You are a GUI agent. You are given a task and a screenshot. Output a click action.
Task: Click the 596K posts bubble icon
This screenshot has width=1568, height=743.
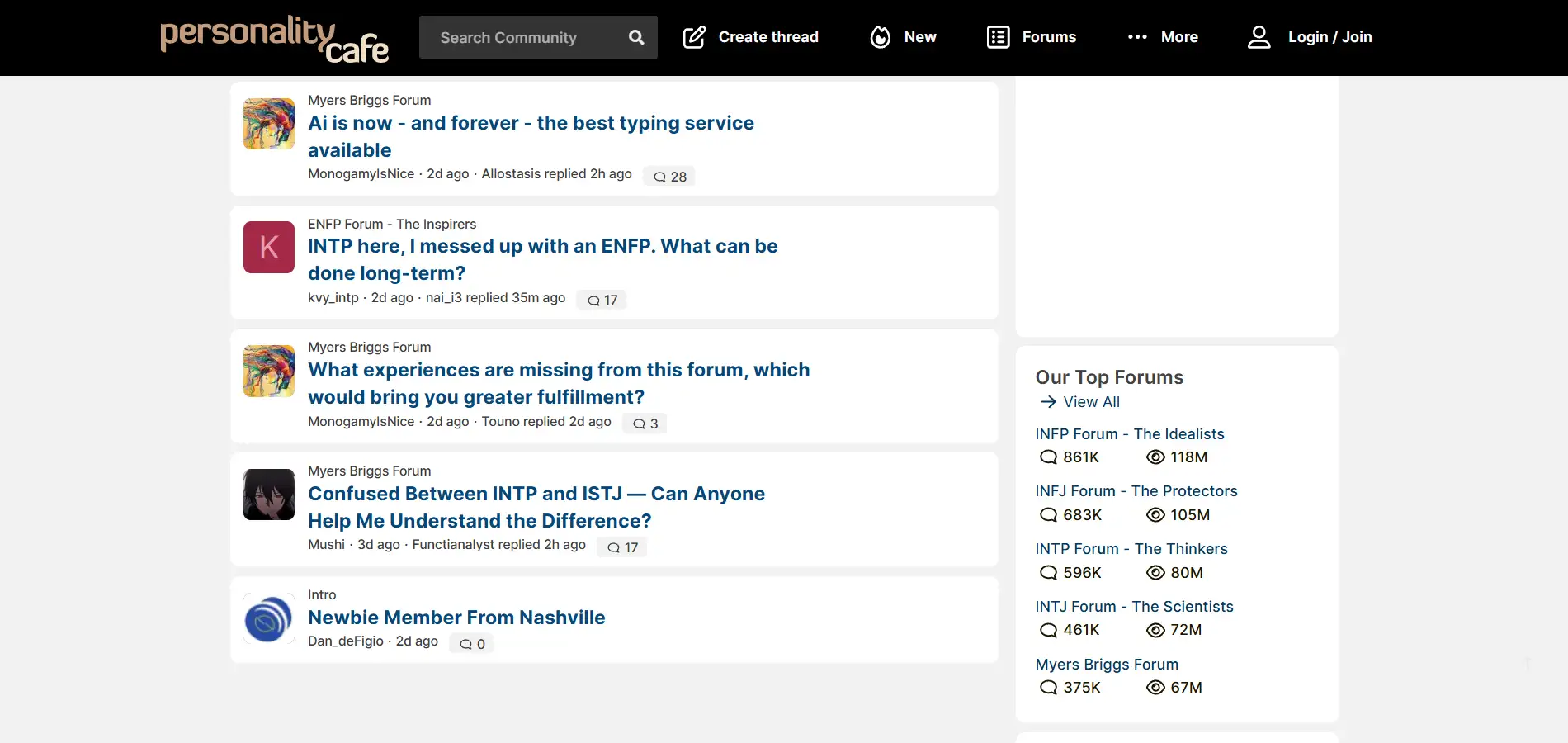point(1048,573)
